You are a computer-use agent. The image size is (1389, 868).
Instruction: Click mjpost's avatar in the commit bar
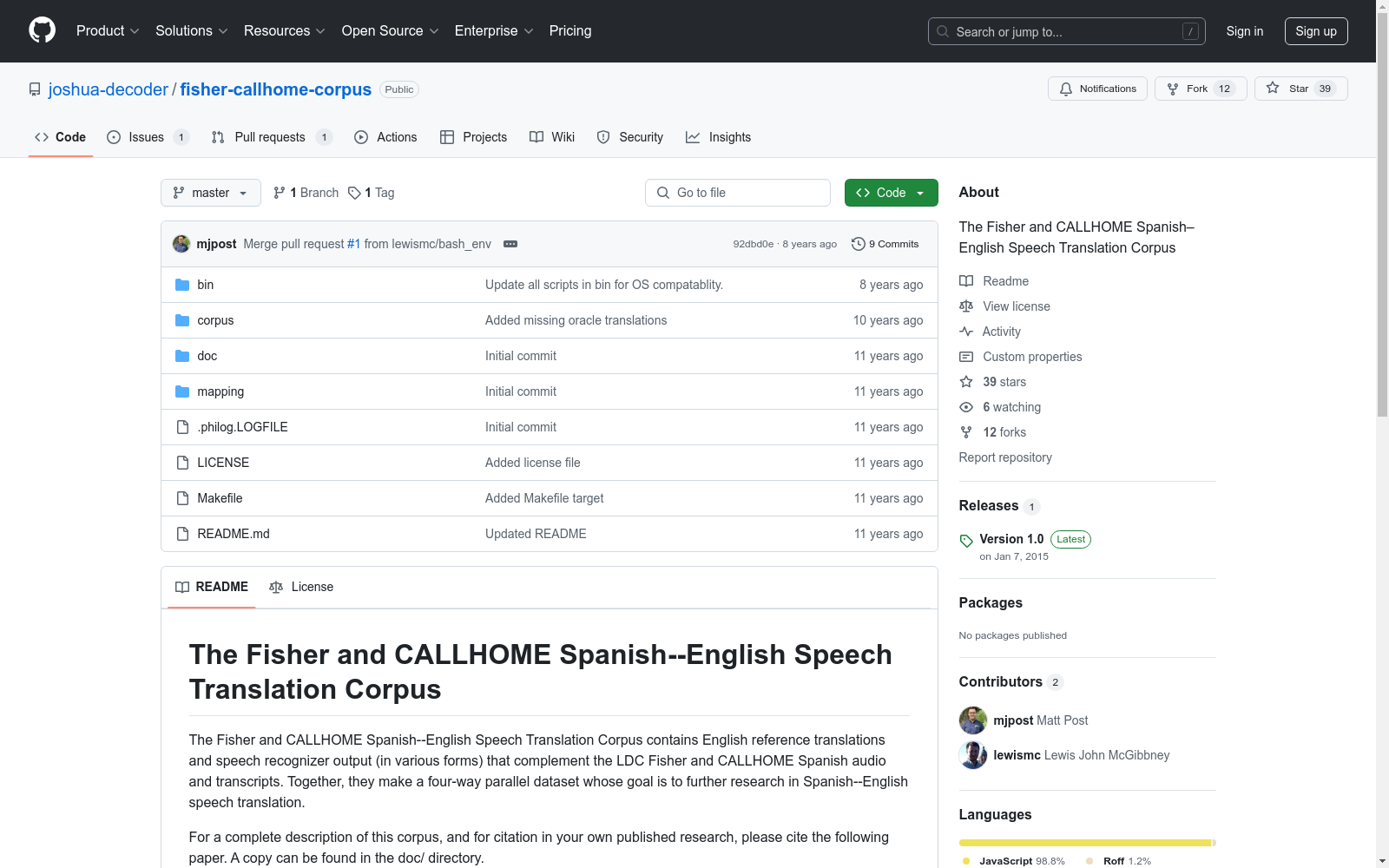tap(181, 244)
